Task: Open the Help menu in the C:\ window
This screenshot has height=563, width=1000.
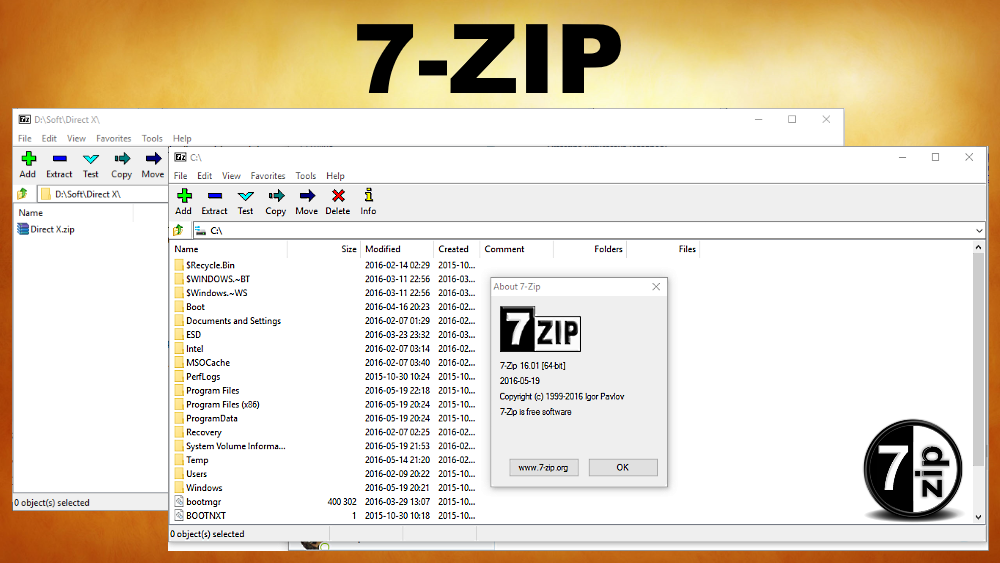Action: point(335,176)
